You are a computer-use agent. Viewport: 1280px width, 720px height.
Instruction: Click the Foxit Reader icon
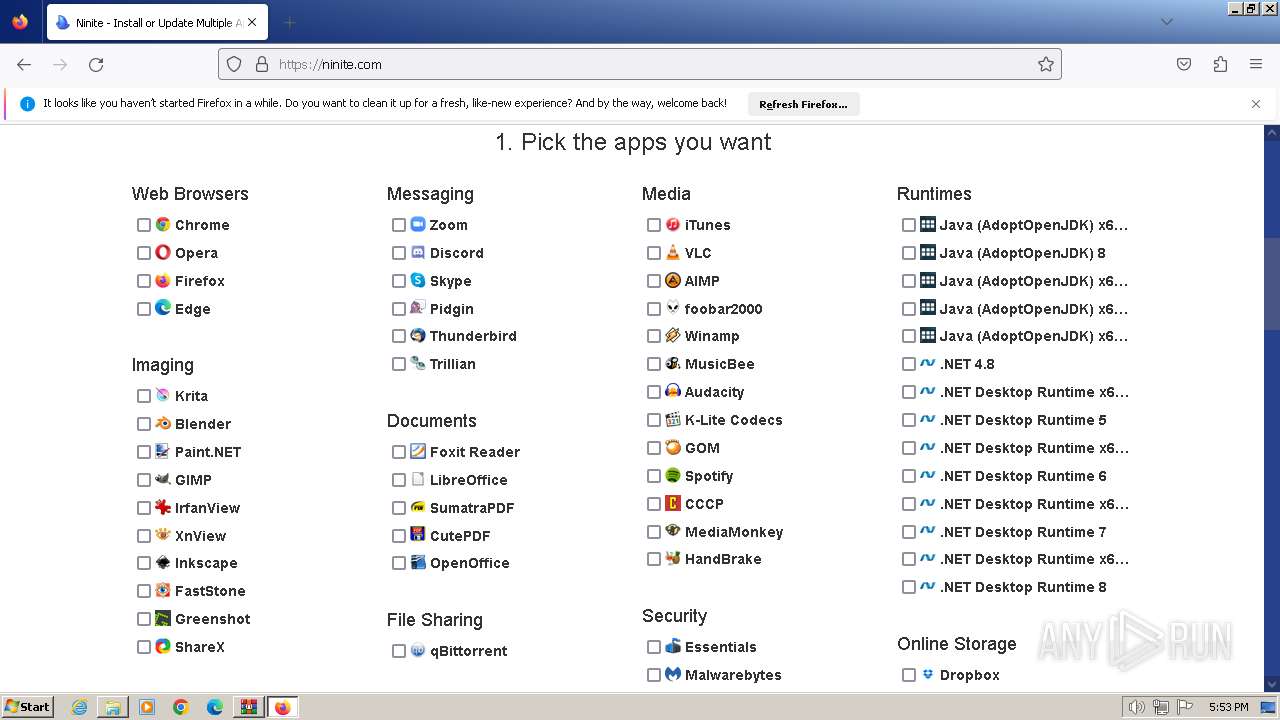pos(418,452)
